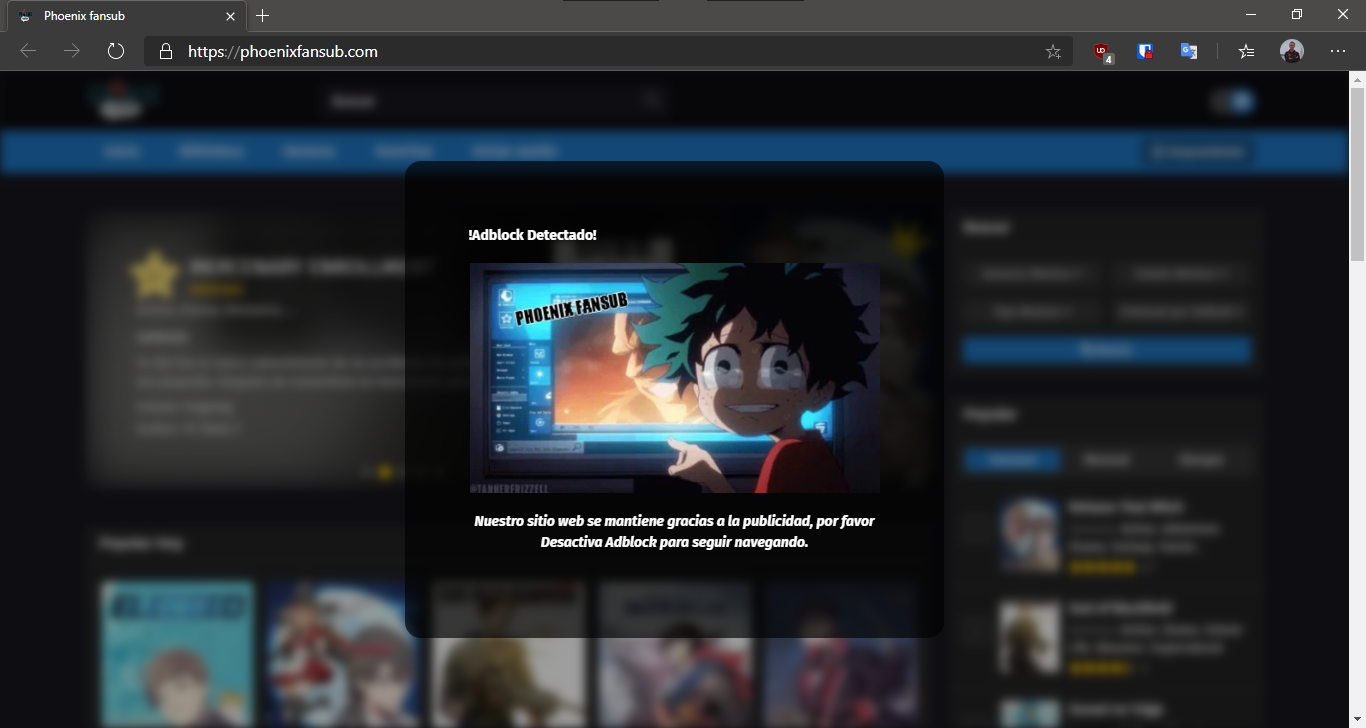Click the grayed-out forward arrow in the toolbar
This screenshot has height=728, width=1366.
[x=72, y=51]
